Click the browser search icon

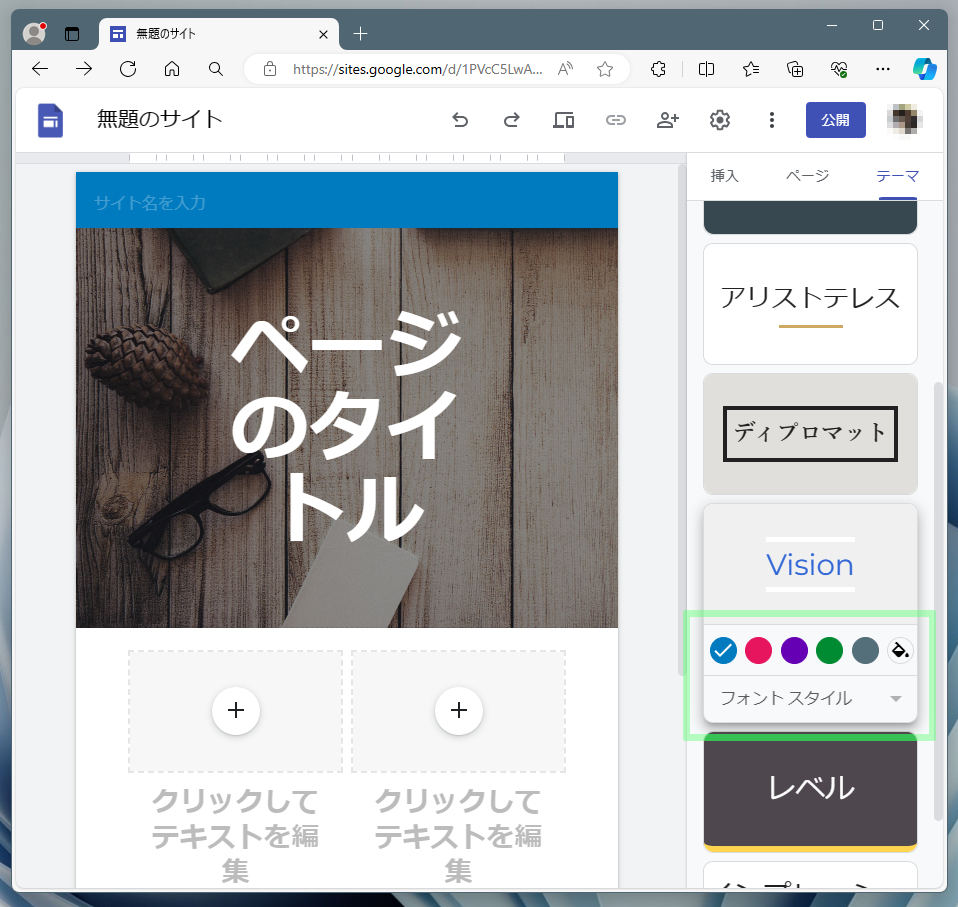216,69
